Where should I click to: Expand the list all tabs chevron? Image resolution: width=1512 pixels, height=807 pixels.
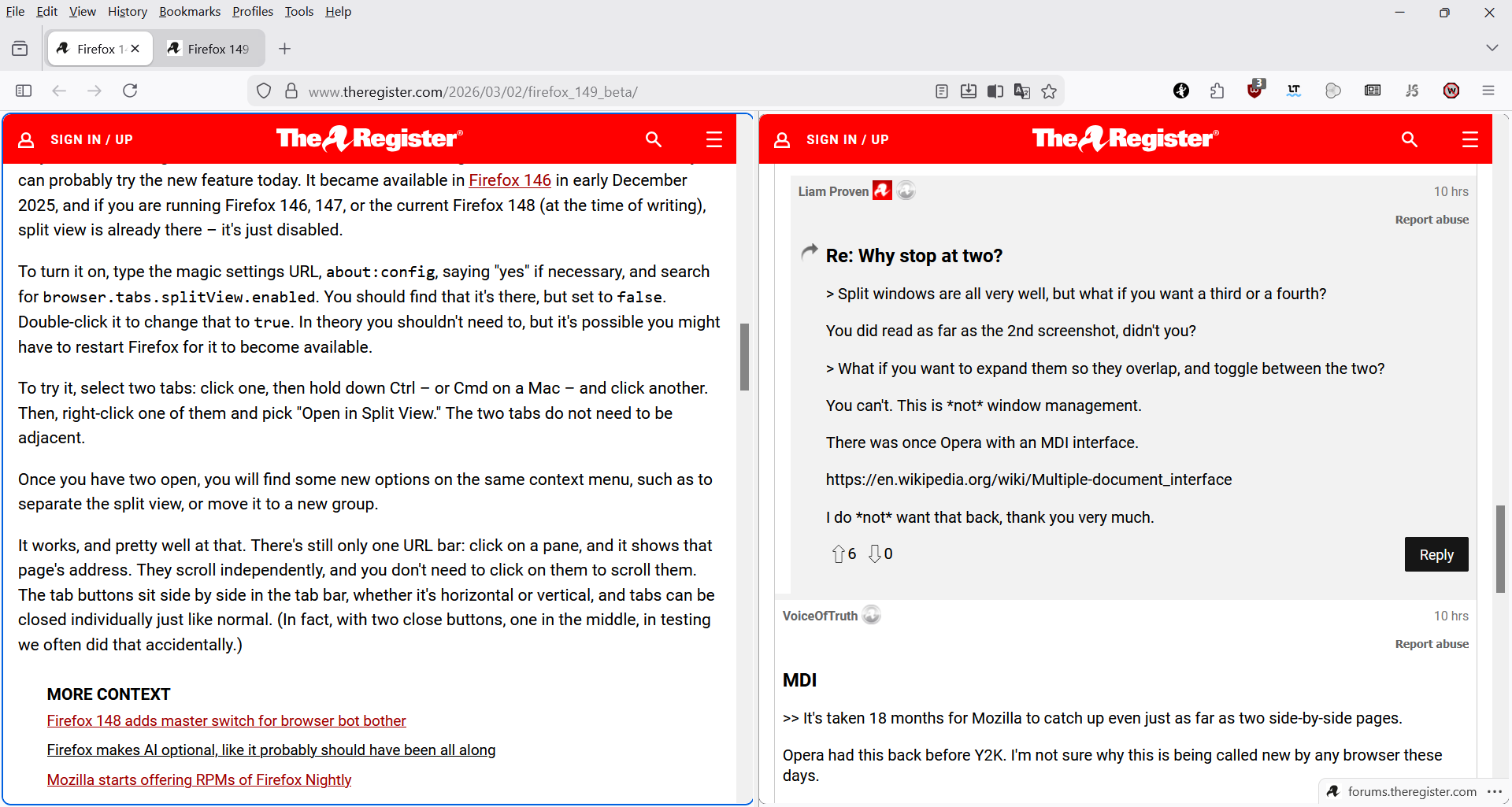(x=1492, y=48)
